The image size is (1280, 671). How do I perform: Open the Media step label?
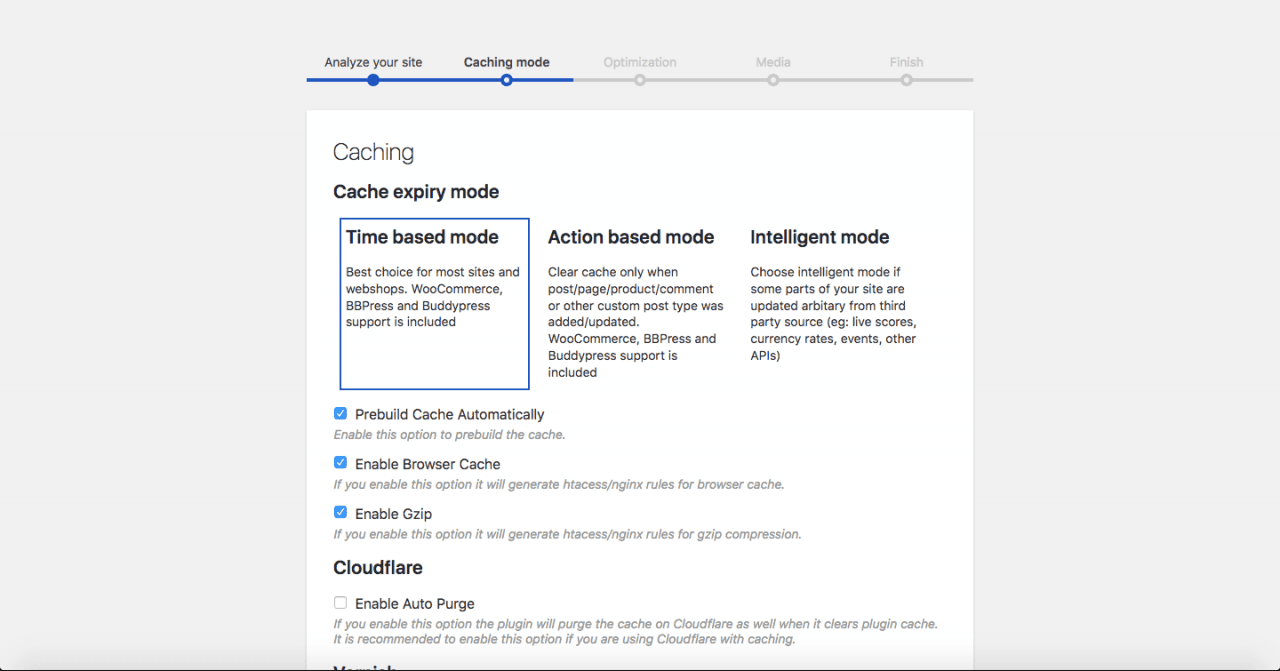tap(773, 61)
